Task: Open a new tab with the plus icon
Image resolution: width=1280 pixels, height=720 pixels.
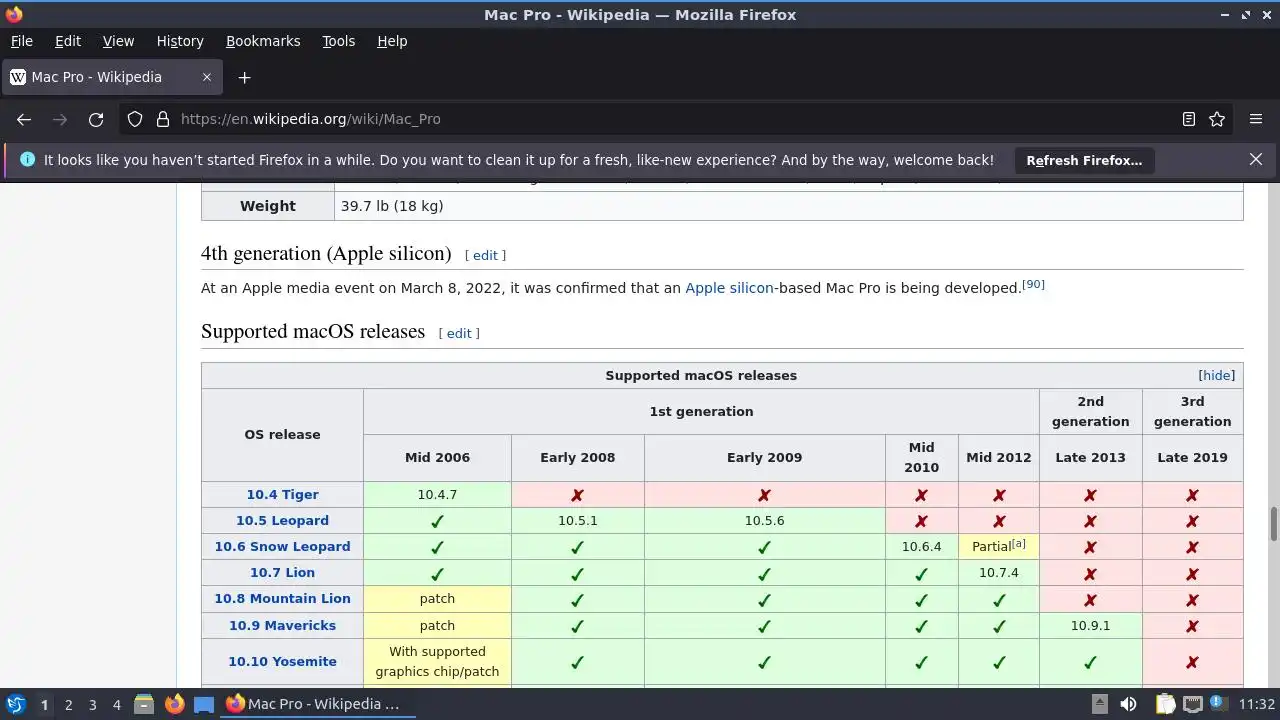Action: click(244, 77)
